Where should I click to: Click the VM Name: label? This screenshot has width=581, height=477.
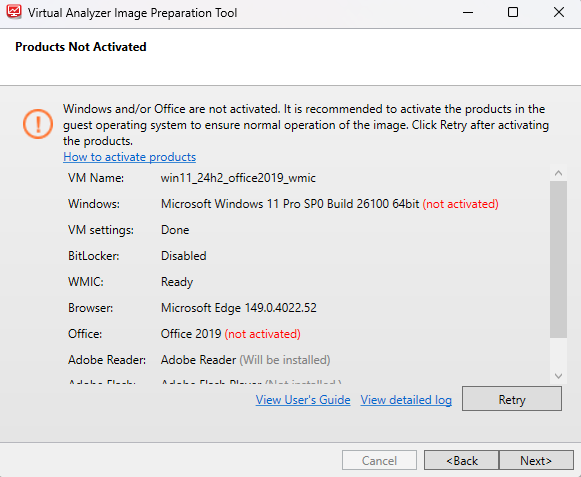click(x=96, y=178)
